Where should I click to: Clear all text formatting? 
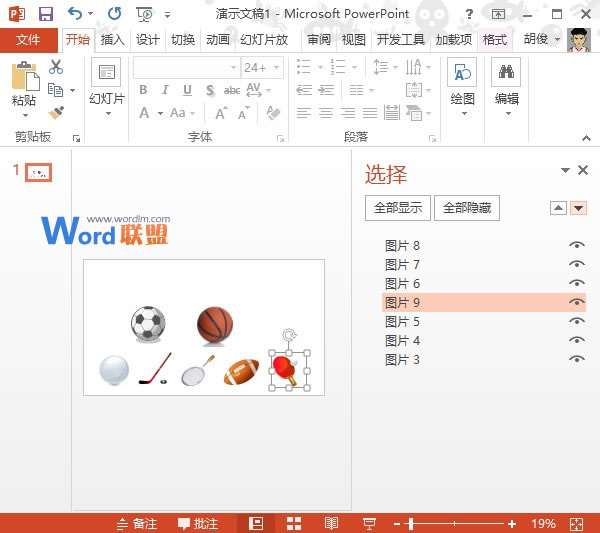point(273,113)
